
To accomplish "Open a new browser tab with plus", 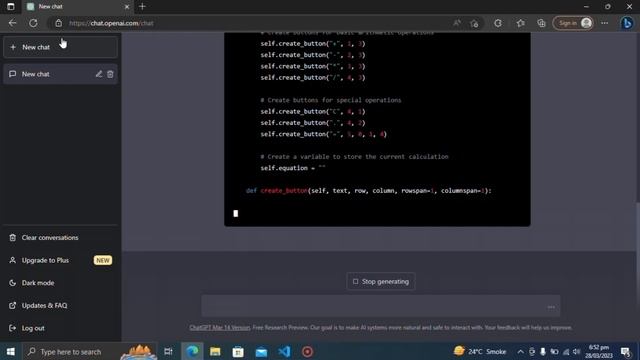I will 142,7.
